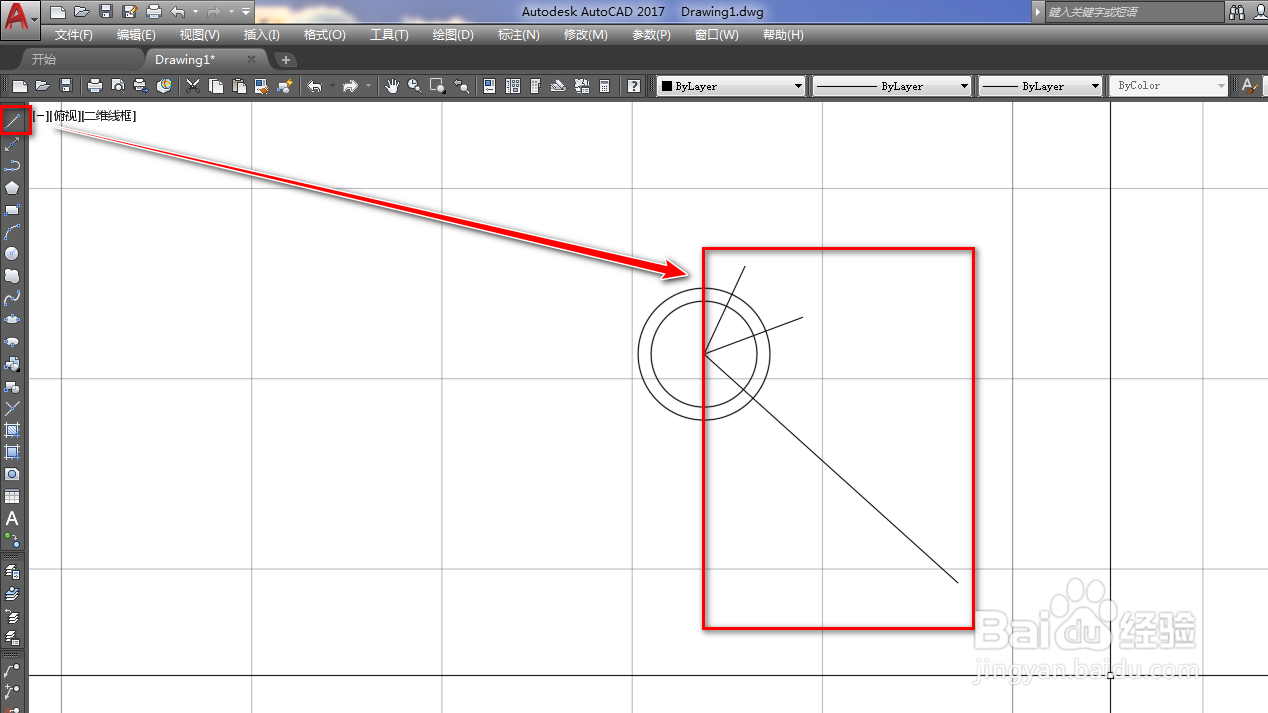Click the binoculars search icon
This screenshot has width=1268, height=713.
[x=1238, y=12]
